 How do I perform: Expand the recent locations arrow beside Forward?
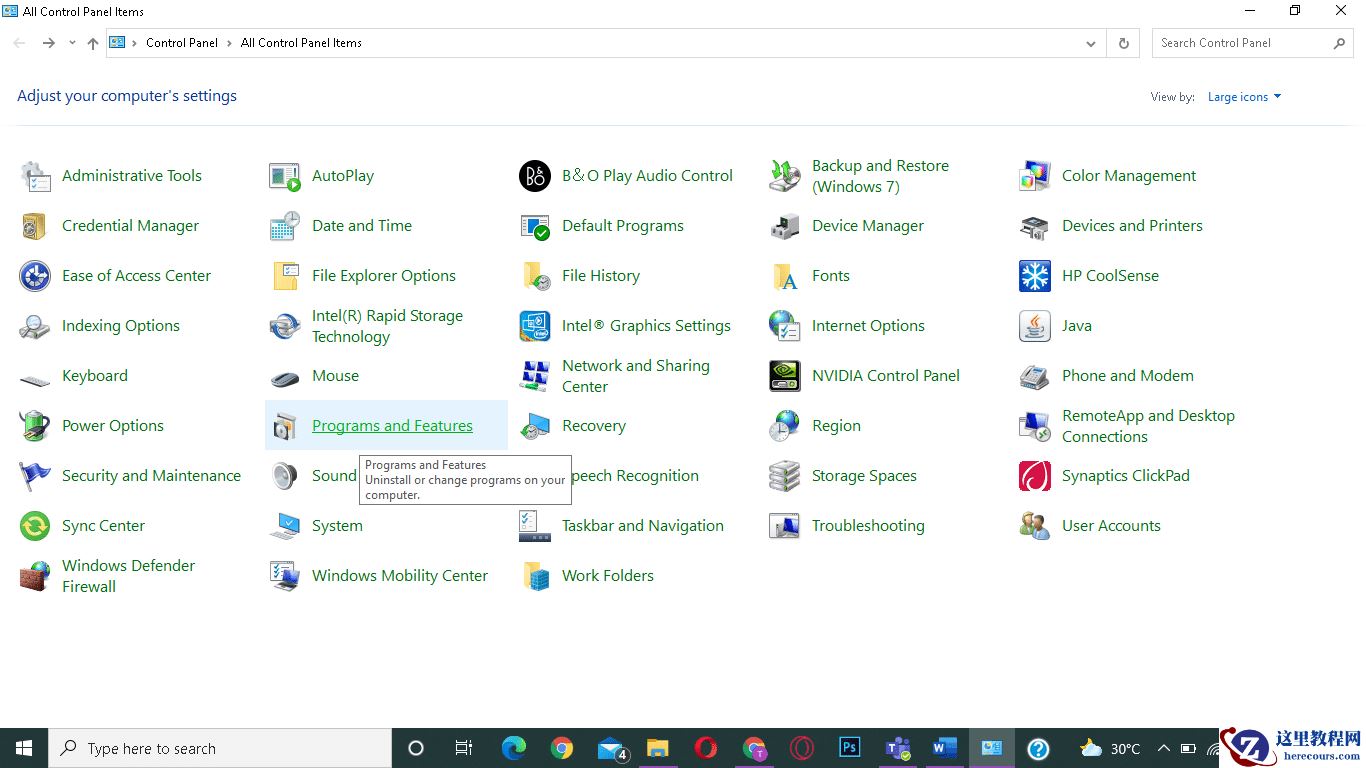click(72, 43)
